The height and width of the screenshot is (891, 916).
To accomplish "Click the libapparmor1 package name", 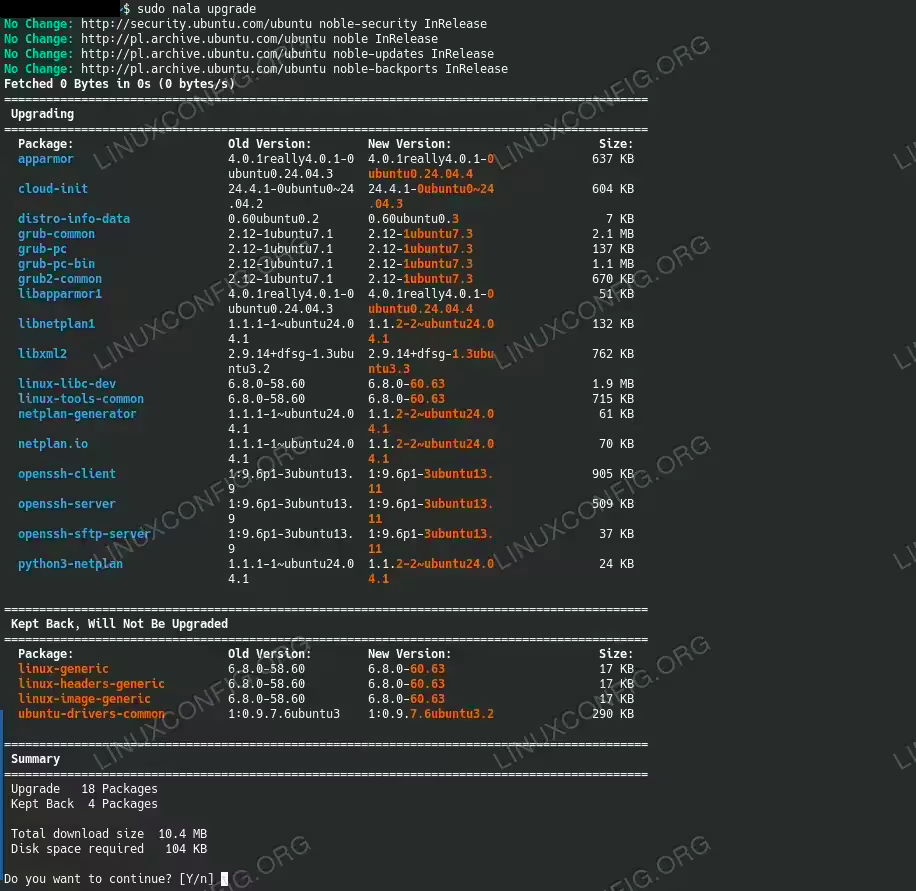I will 60,294.
